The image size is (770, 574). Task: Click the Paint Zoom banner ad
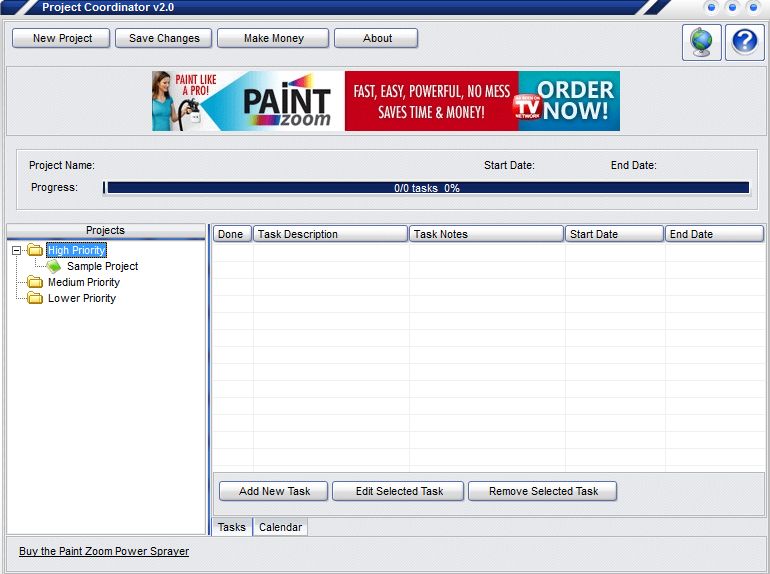[x=386, y=101]
